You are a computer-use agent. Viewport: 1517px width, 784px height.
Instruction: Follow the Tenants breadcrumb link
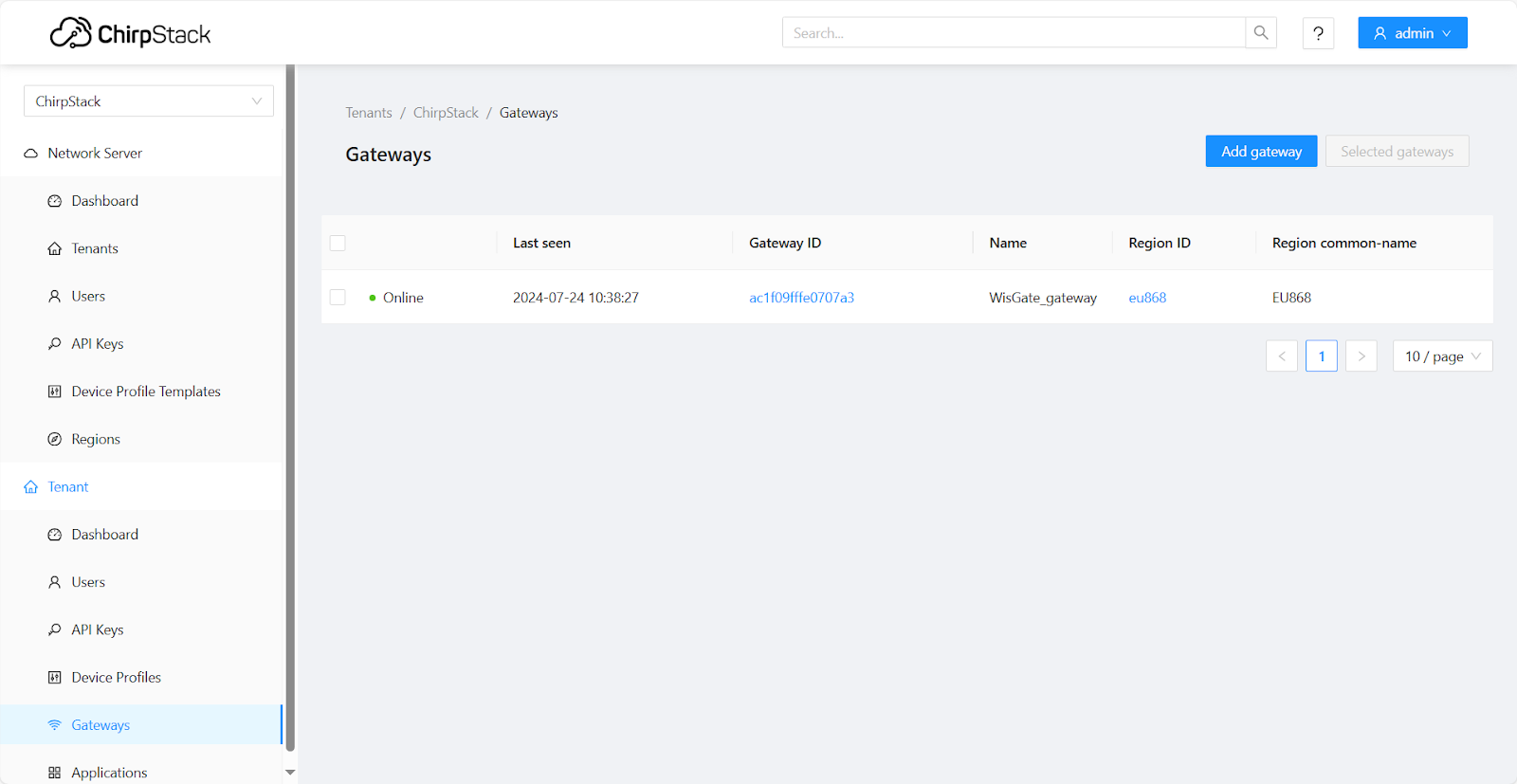click(x=368, y=113)
